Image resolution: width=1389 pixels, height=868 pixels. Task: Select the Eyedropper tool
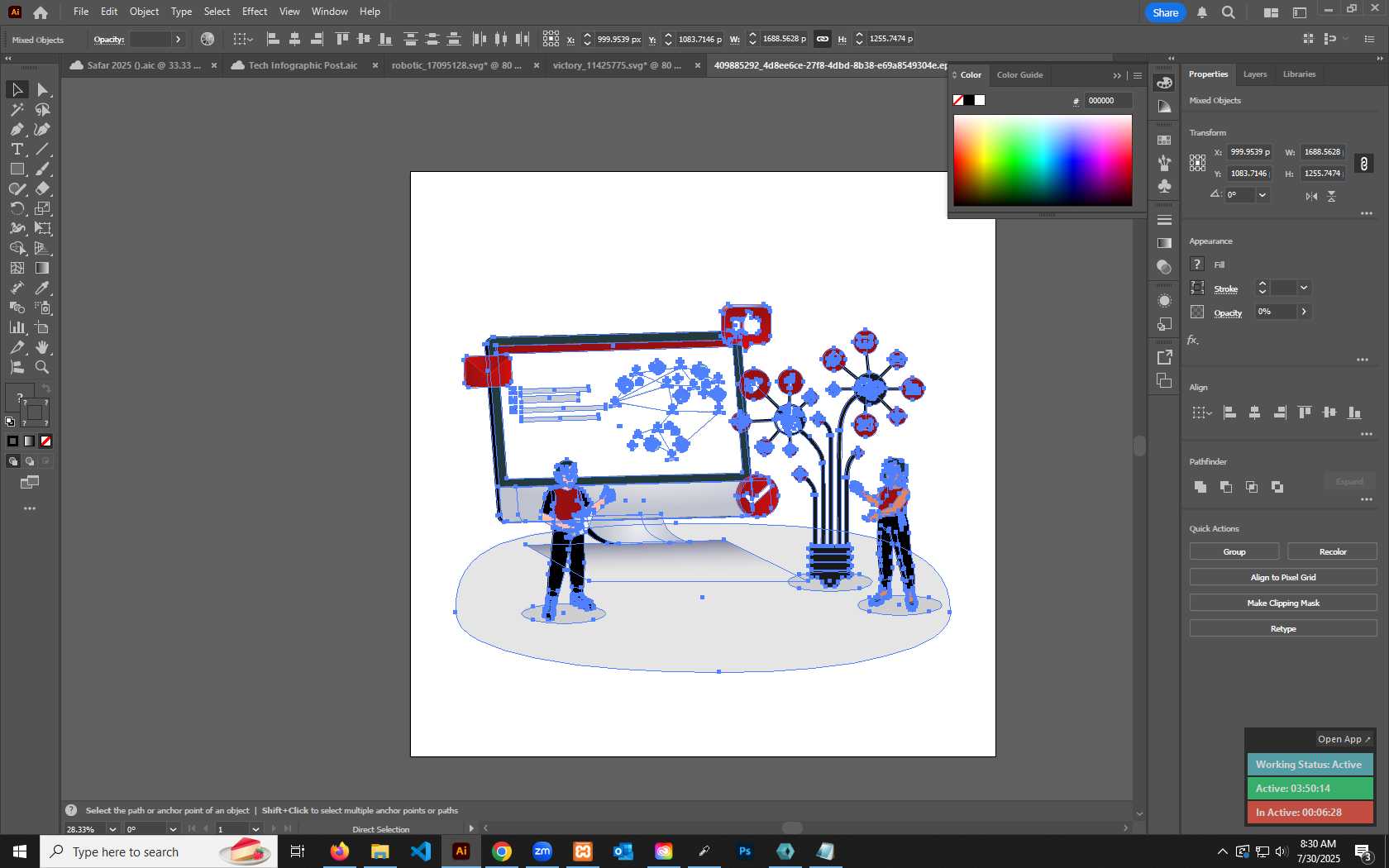pyautogui.click(x=43, y=288)
